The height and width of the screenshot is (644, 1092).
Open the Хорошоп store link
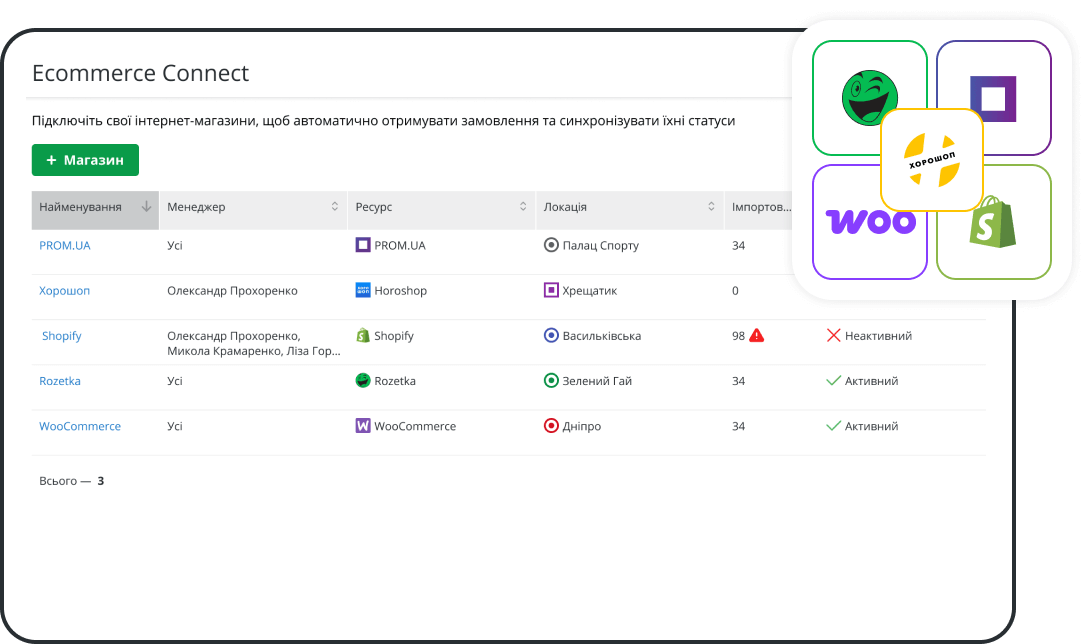(x=64, y=291)
